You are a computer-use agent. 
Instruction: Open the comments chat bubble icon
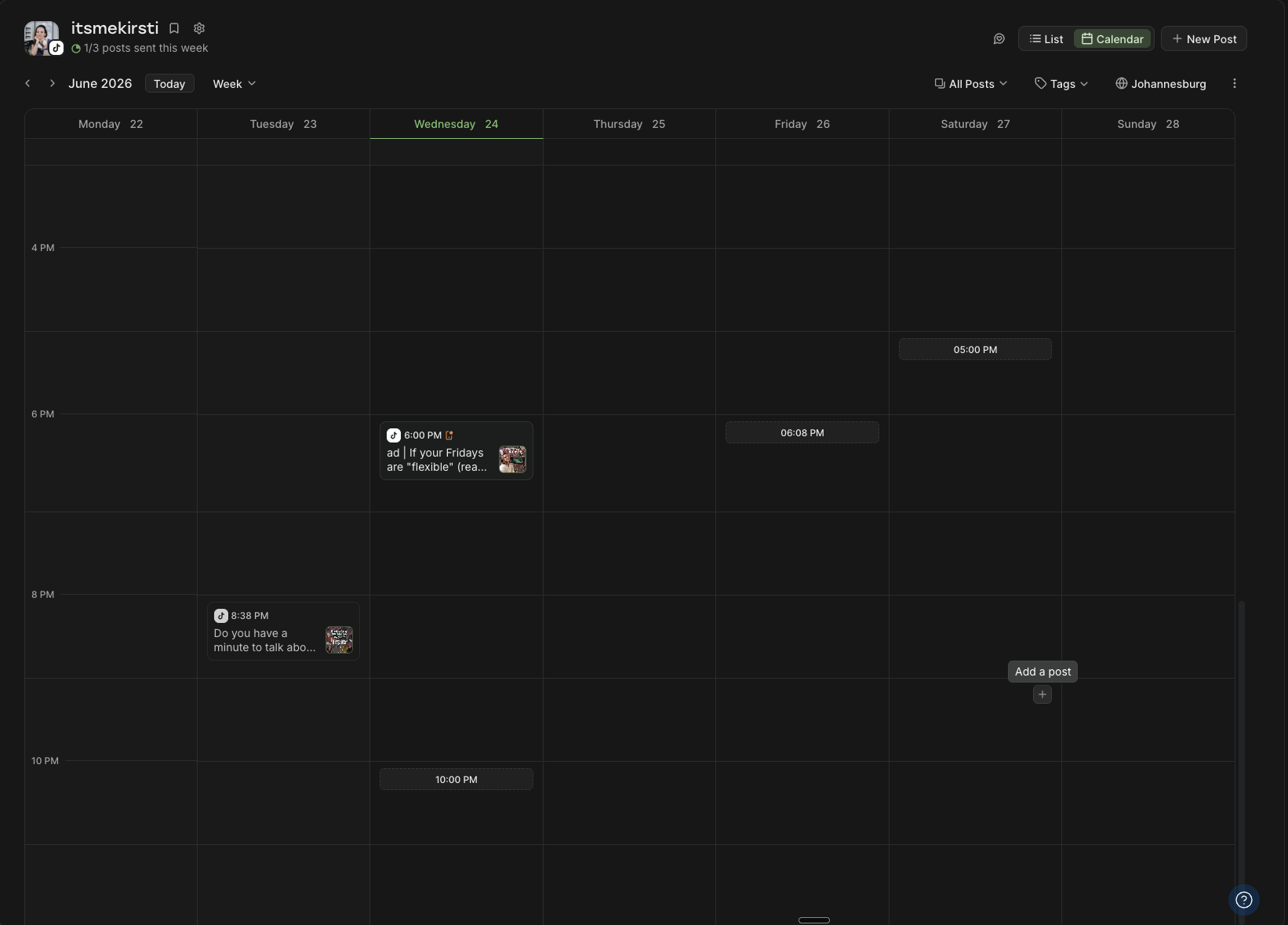[999, 38]
